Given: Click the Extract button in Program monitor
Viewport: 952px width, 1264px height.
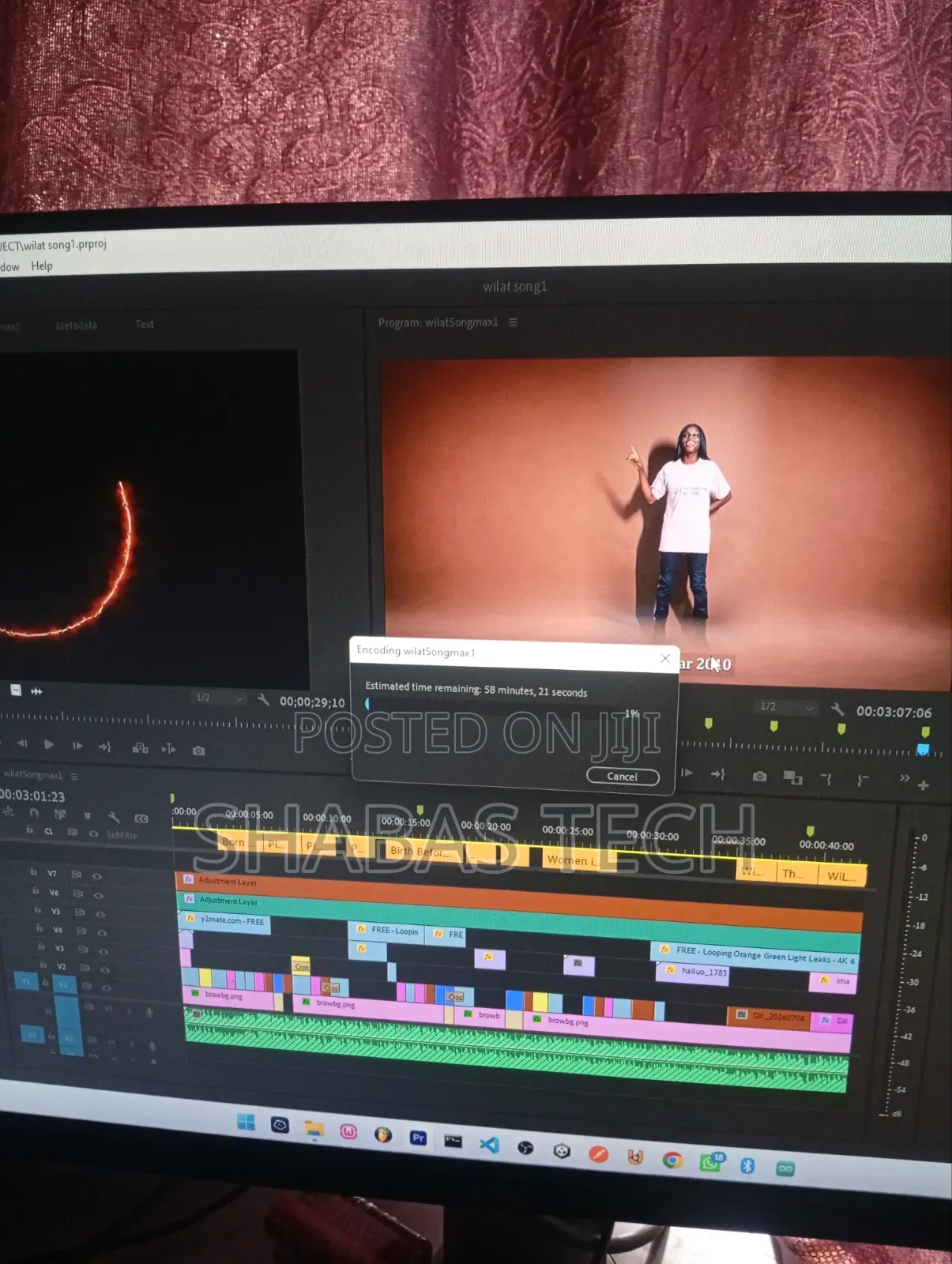Looking at the screenshot, I should (x=862, y=781).
